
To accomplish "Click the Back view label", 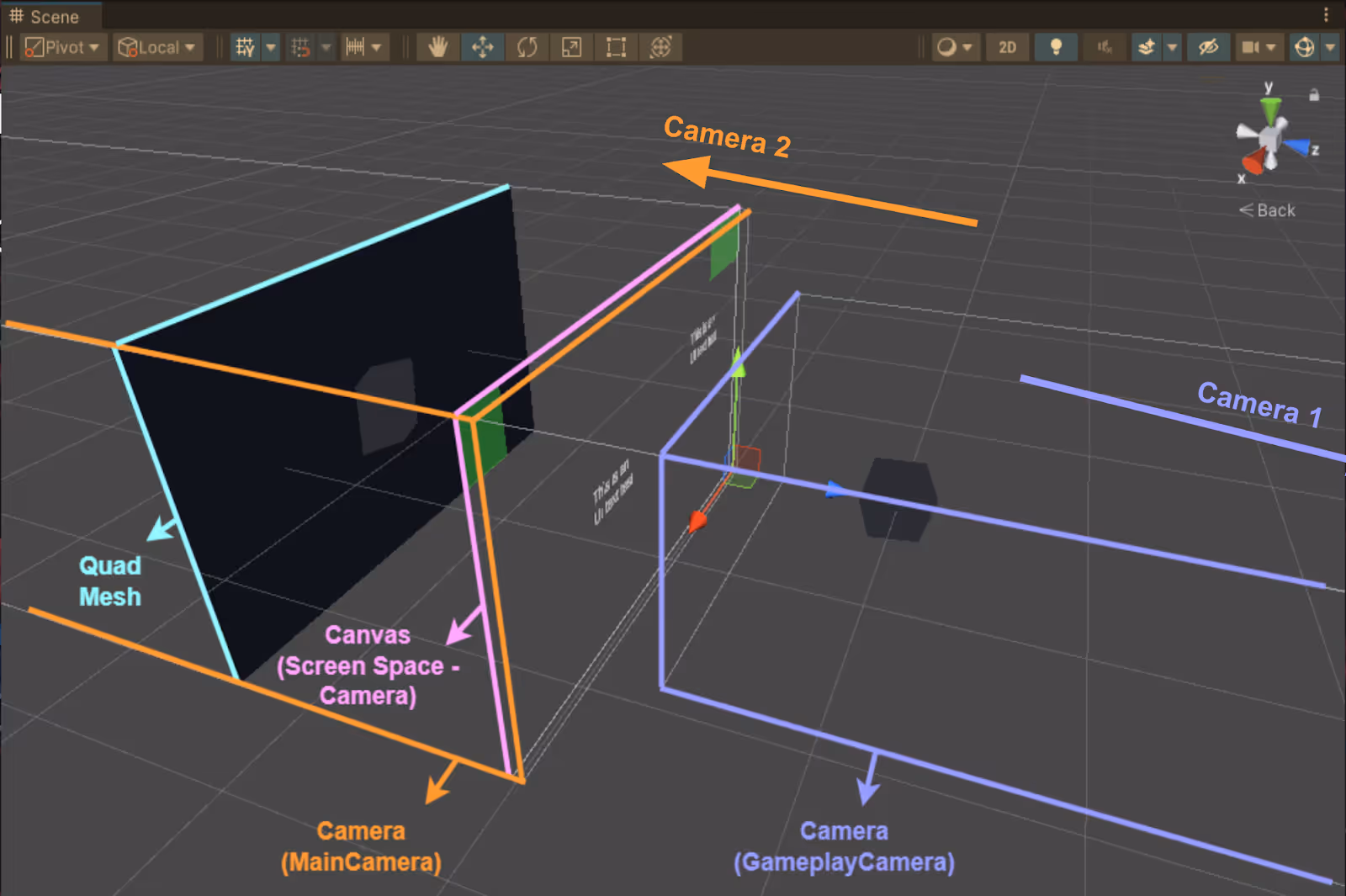I will pos(1267,210).
